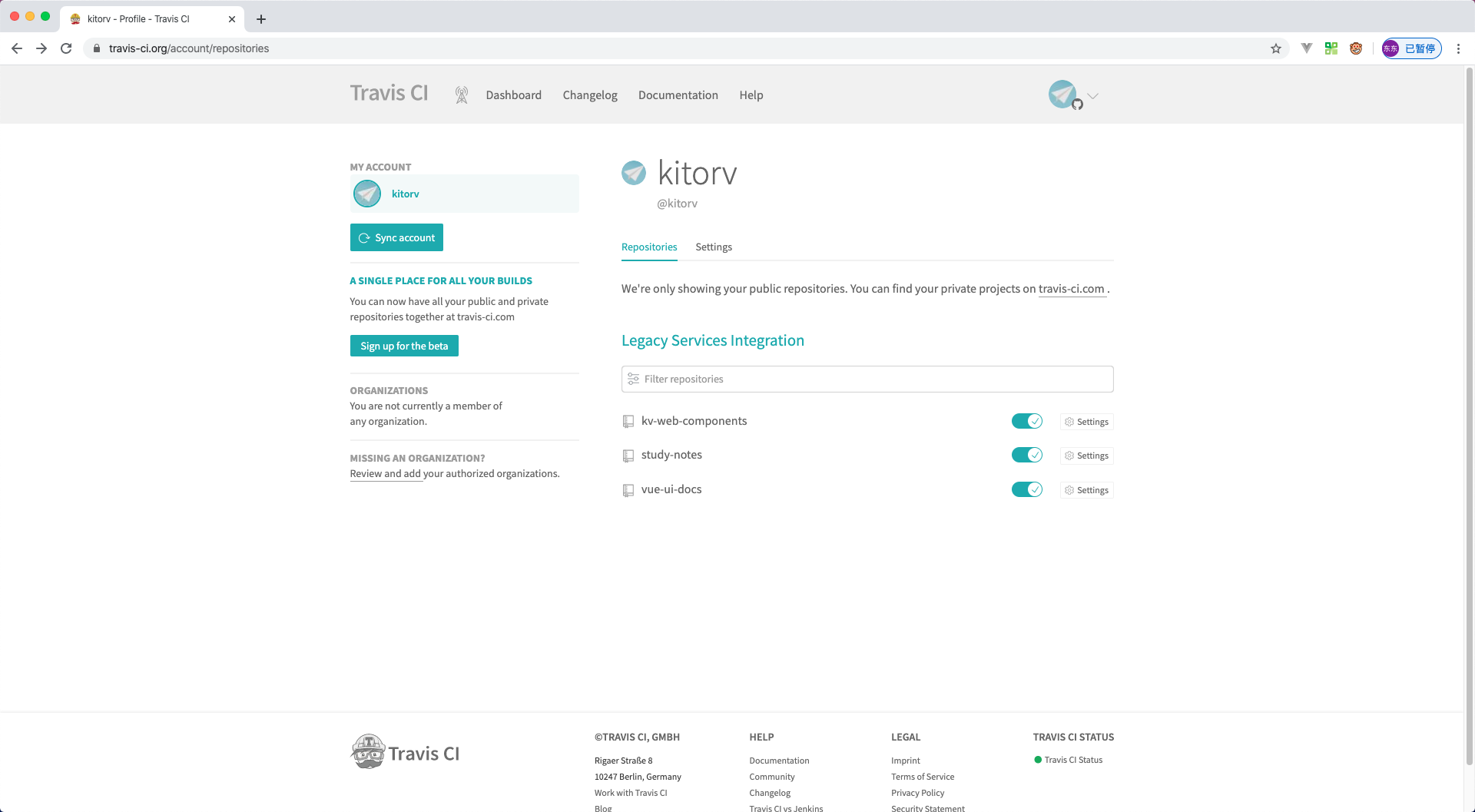Open Documentation in top navigation
The width and height of the screenshot is (1475, 812).
click(678, 95)
